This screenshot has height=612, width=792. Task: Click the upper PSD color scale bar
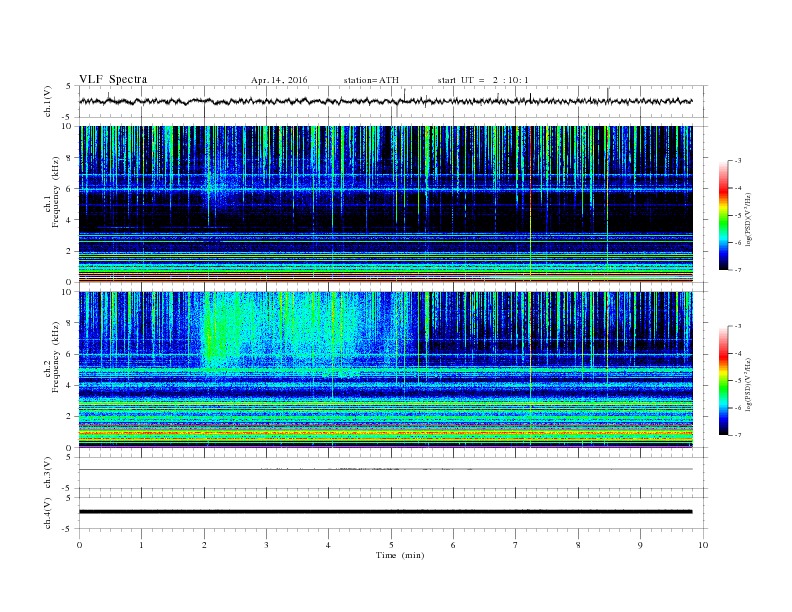point(723,216)
